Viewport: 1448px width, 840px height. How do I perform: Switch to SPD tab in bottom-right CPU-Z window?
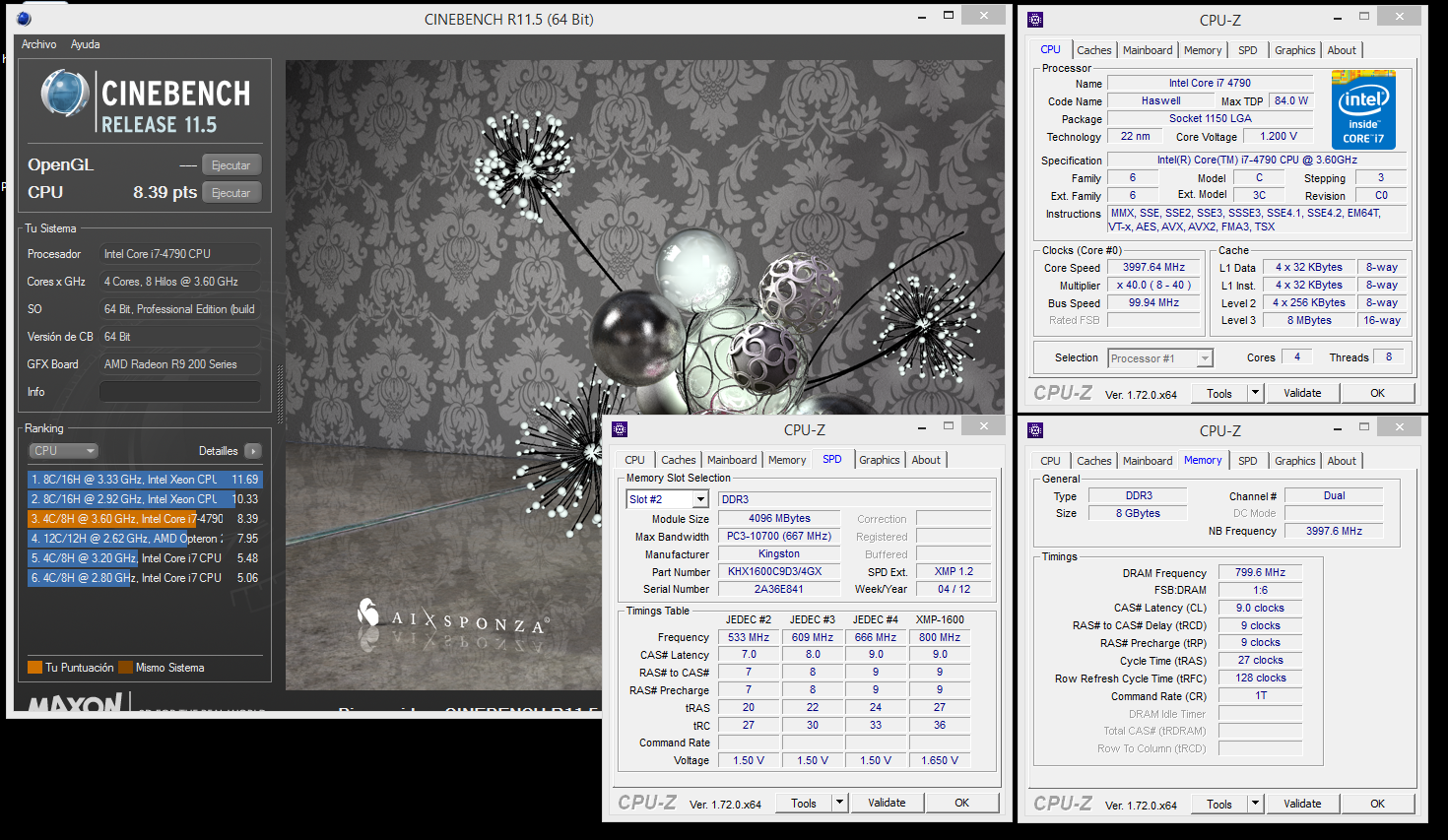click(x=1248, y=461)
